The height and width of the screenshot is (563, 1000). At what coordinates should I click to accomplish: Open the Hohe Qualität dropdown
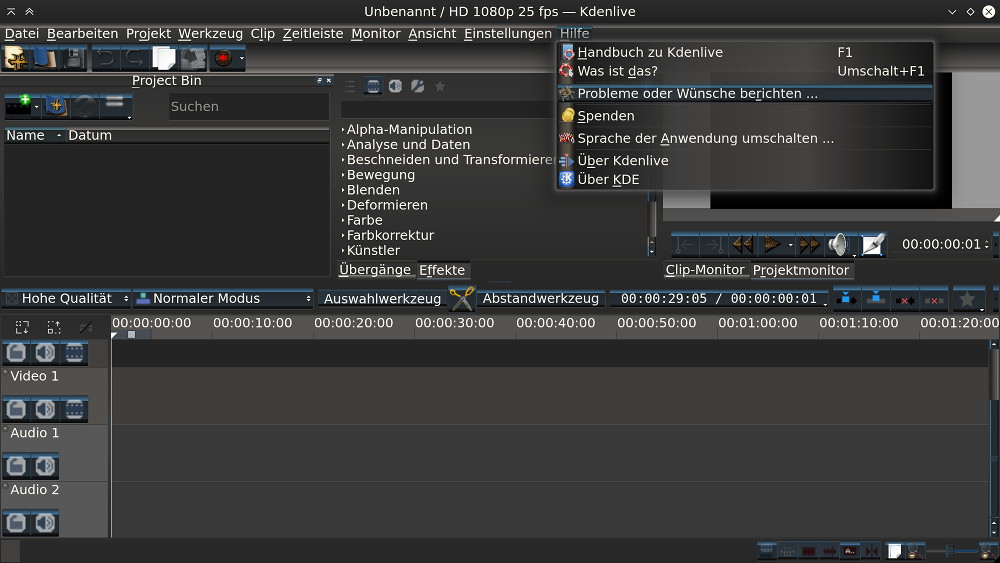coord(66,298)
